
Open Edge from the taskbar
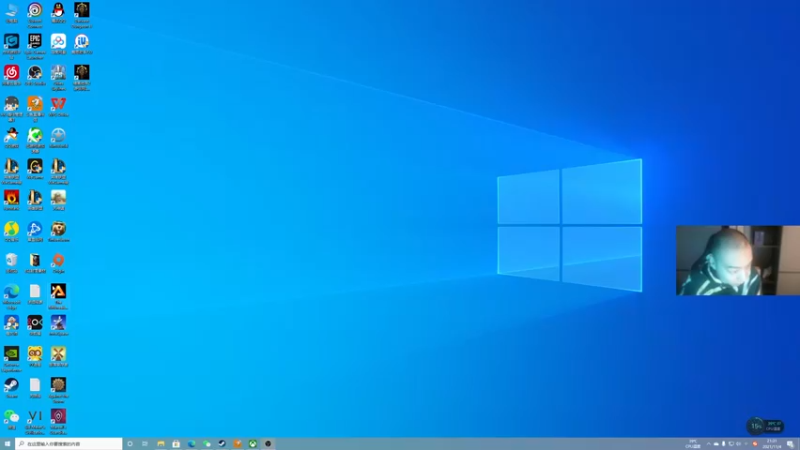coord(191,444)
